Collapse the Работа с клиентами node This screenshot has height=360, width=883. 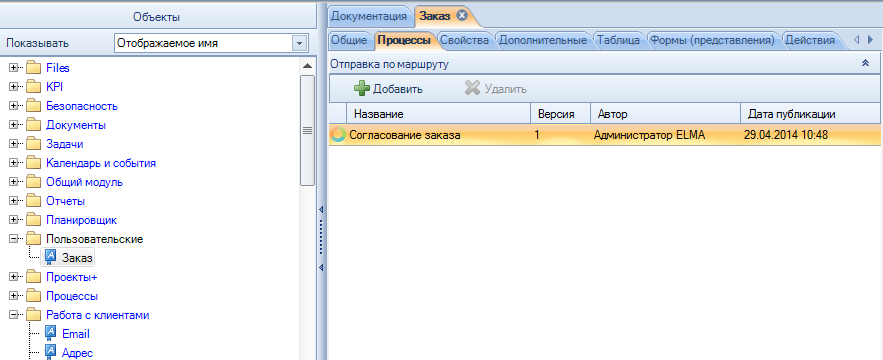coord(14,315)
